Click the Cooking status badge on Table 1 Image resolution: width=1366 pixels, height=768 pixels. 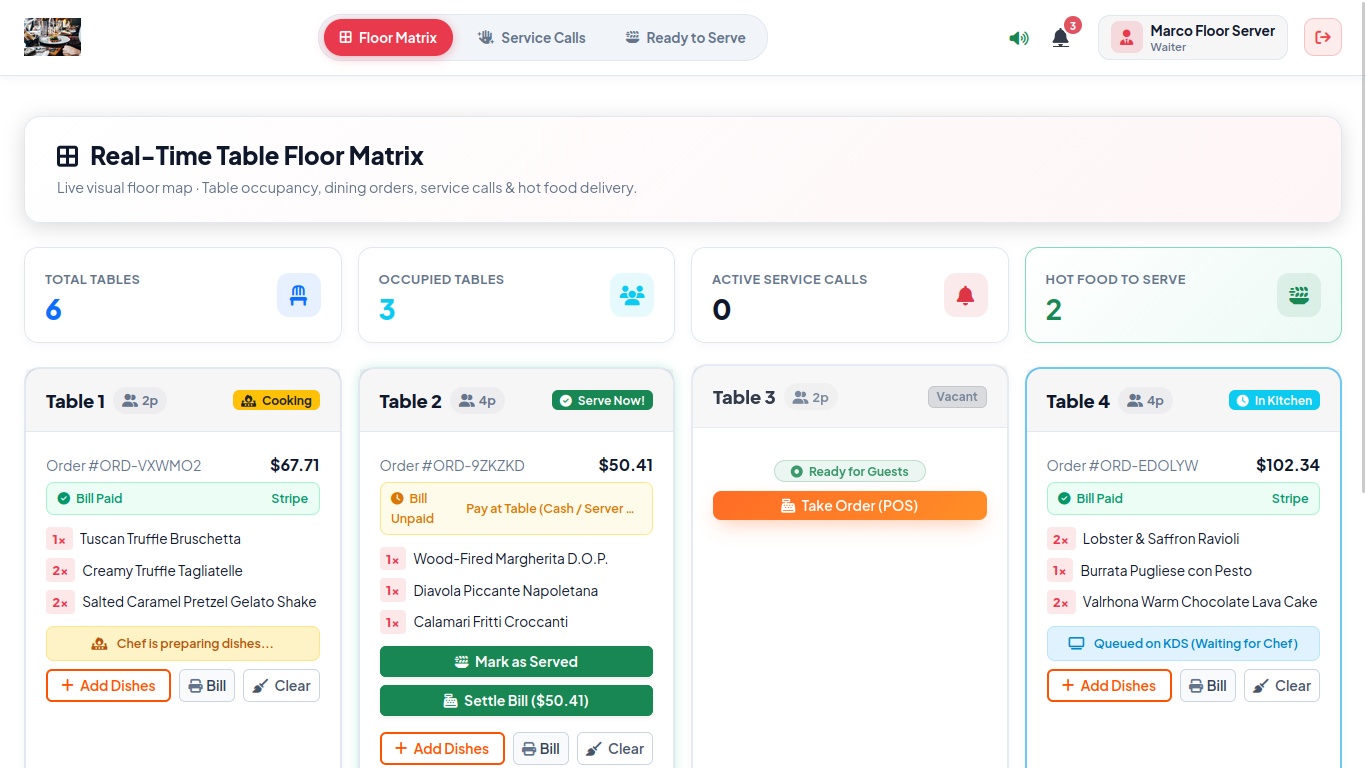click(276, 401)
